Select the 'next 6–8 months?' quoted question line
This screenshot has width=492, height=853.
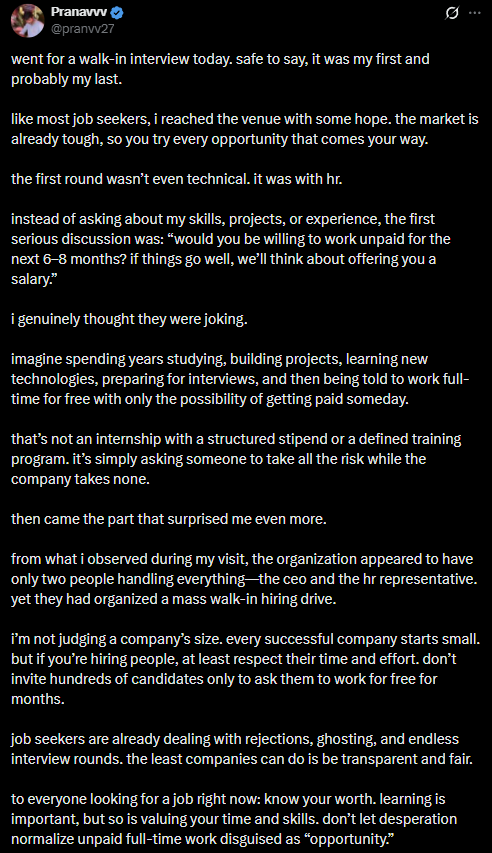coord(223,259)
